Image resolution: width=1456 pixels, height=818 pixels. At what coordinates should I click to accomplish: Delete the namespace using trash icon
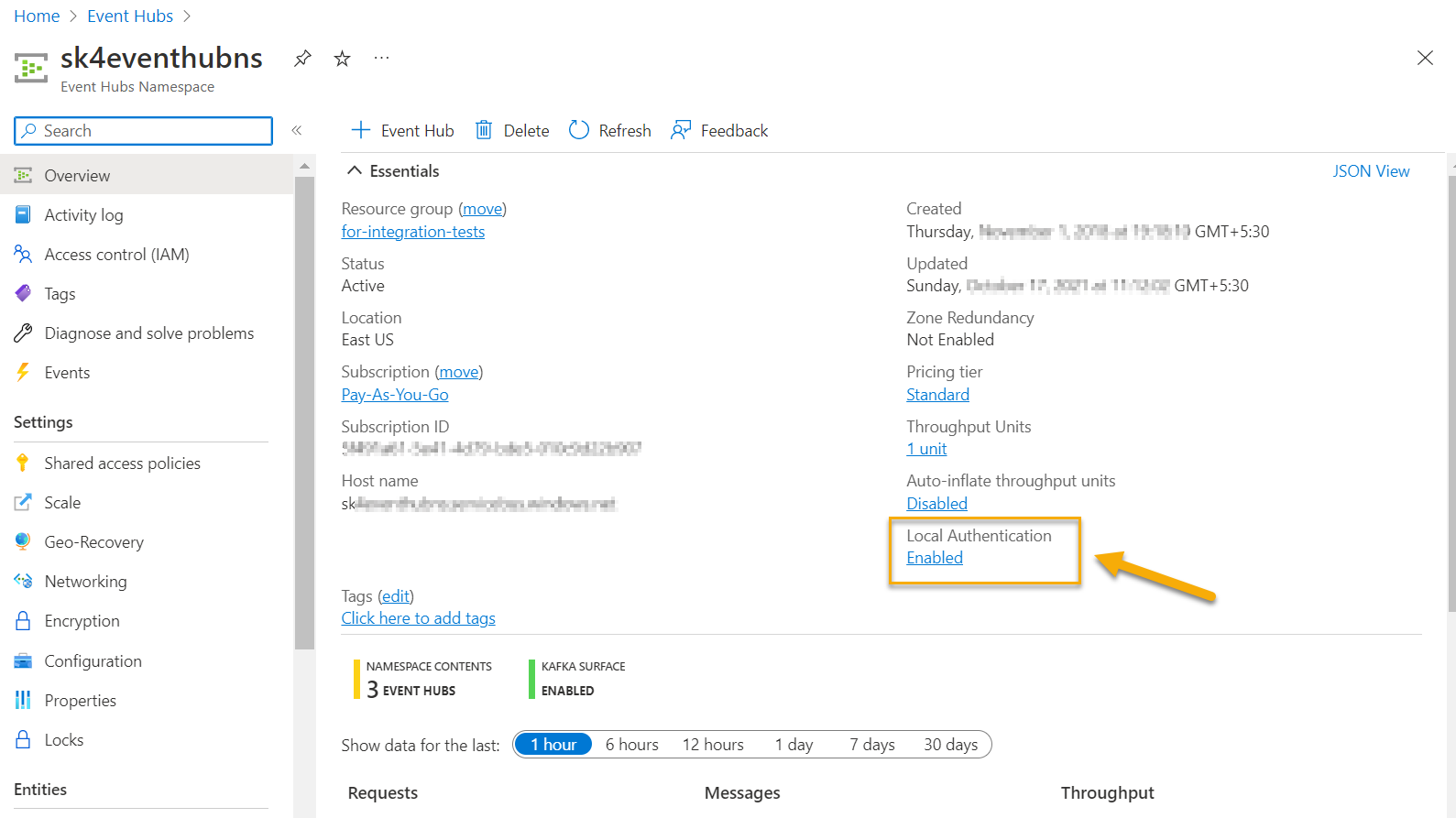coord(512,130)
